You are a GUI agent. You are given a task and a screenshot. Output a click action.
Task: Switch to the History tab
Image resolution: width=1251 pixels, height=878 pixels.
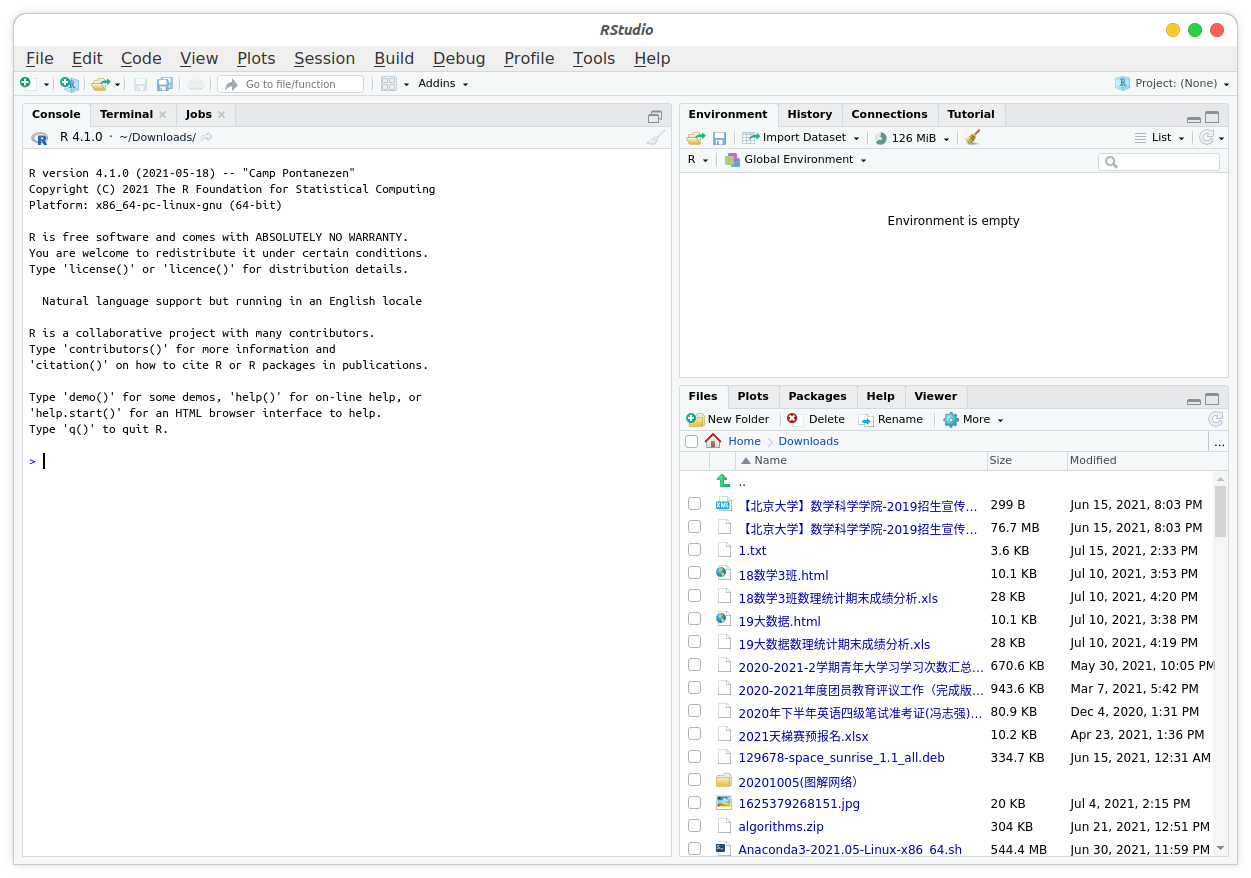point(809,114)
